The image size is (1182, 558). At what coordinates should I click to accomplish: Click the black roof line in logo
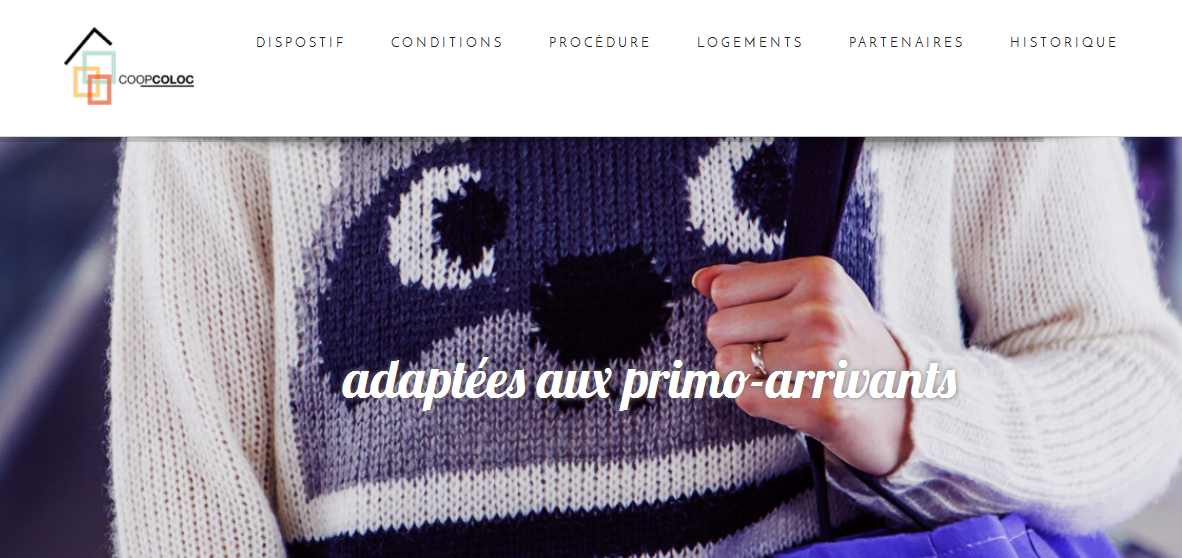pos(88,44)
